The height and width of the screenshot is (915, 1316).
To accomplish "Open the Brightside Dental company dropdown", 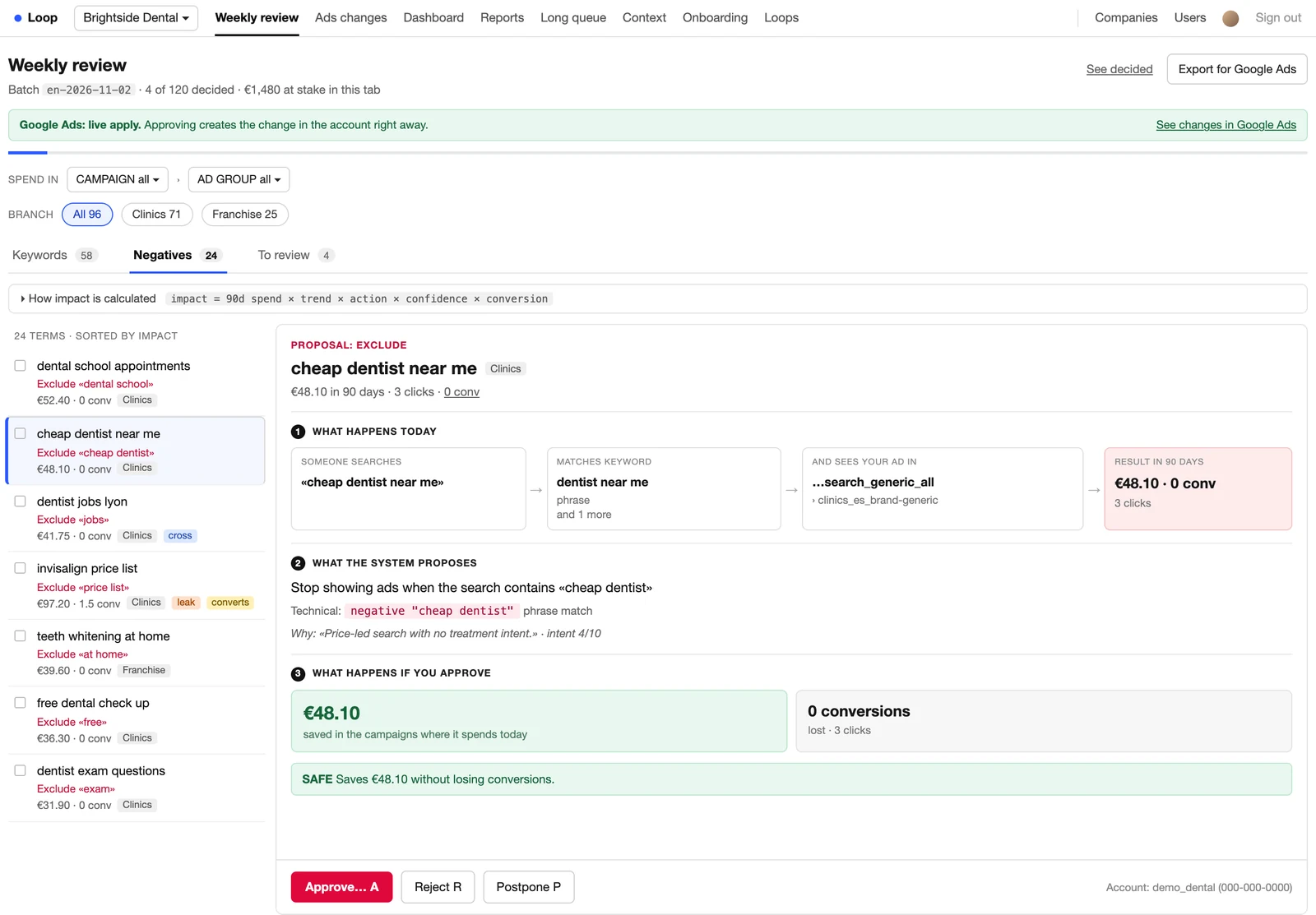I will [x=136, y=17].
